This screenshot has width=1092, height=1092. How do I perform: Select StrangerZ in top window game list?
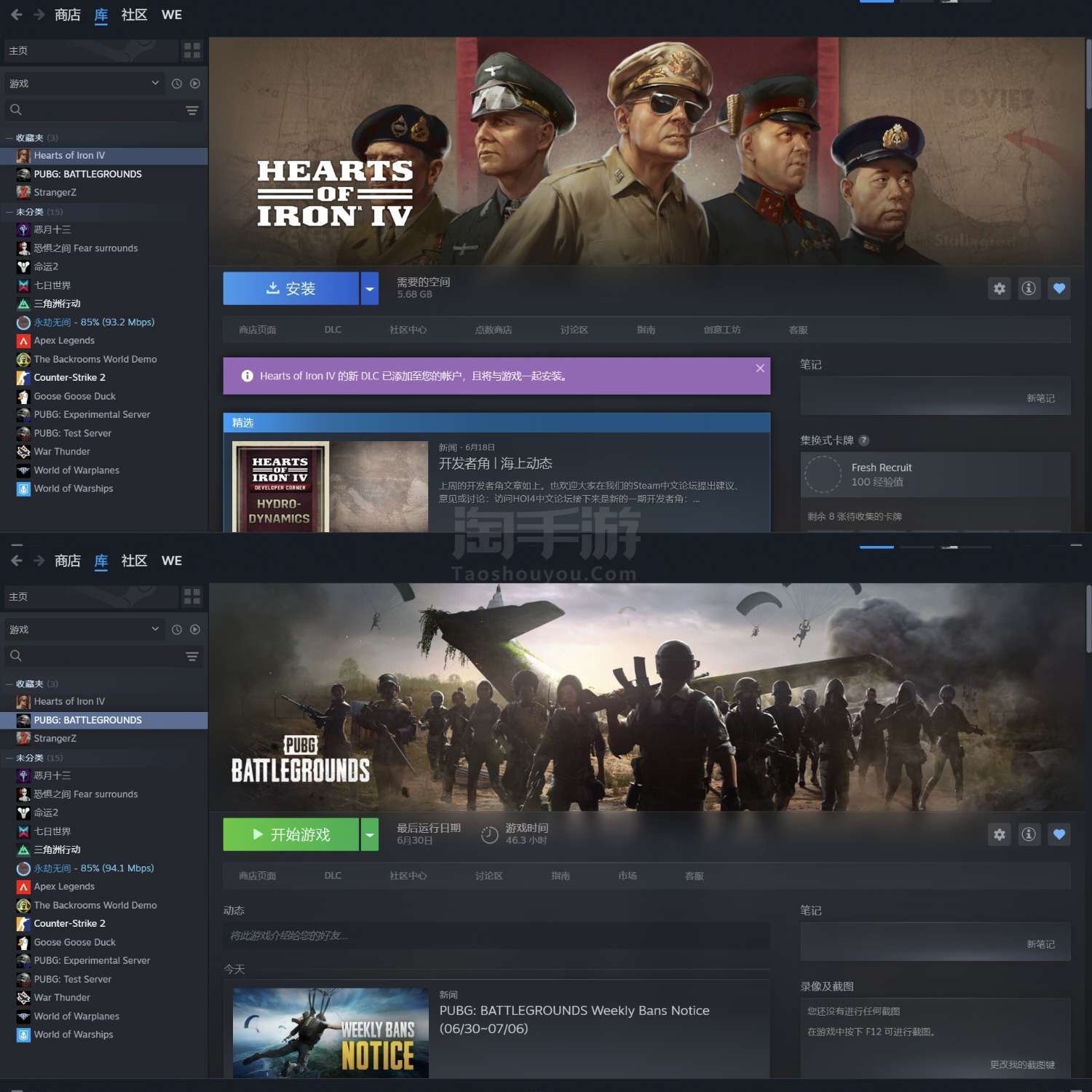[104, 193]
